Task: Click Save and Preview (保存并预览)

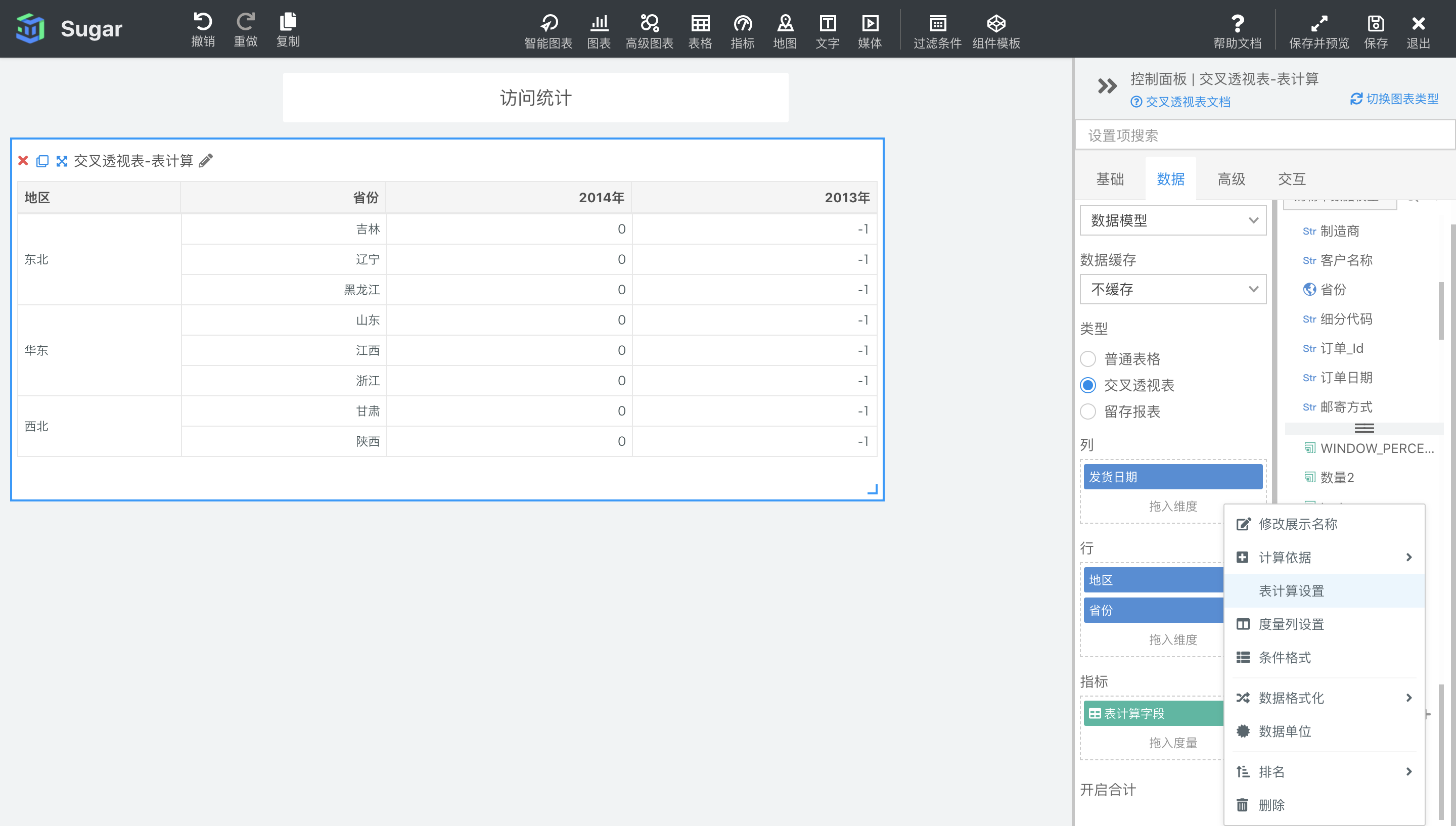Action: (1318, 31)
